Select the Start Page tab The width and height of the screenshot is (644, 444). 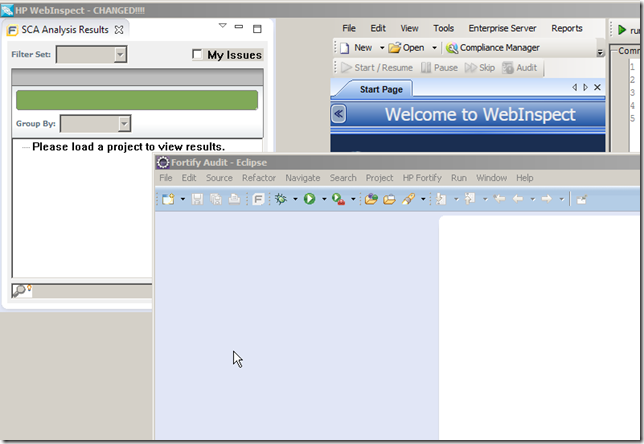click(381, 89)
